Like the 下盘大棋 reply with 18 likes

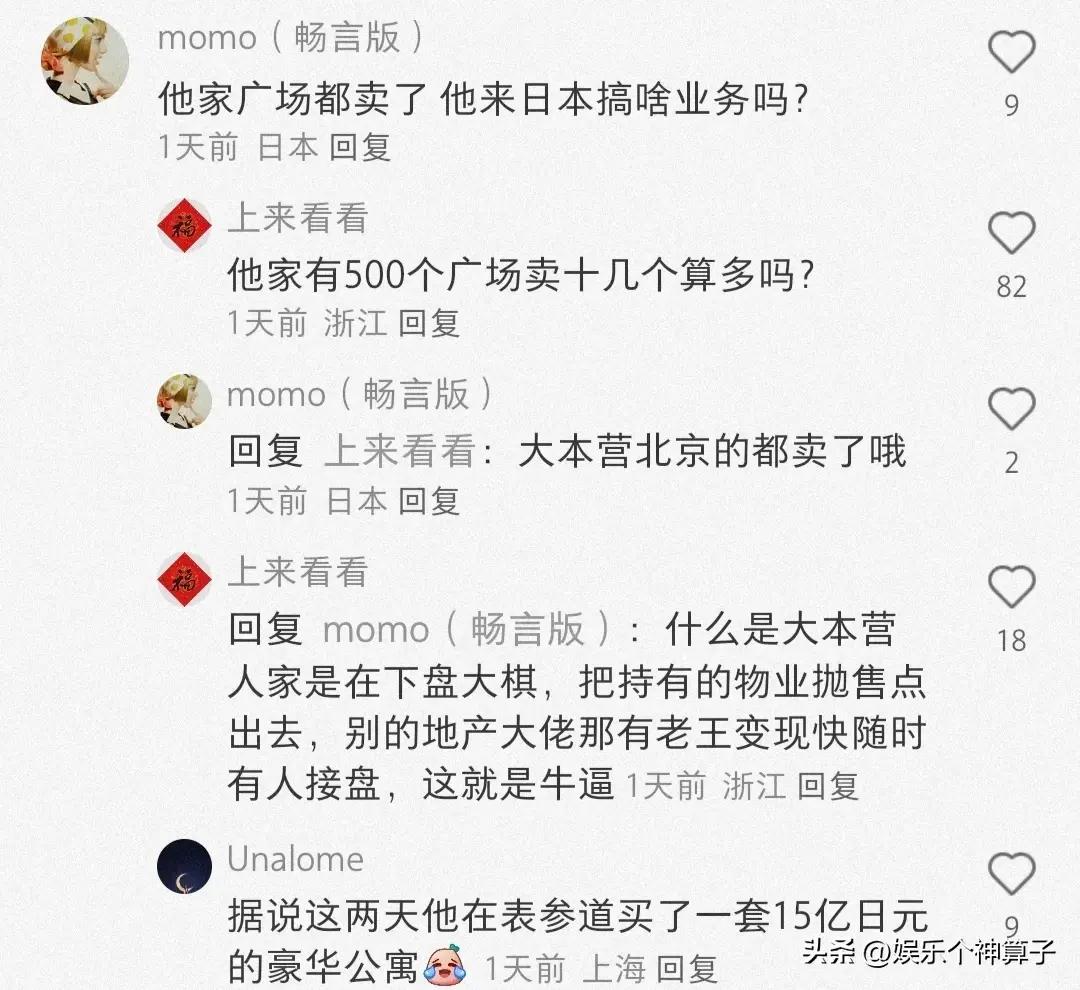click(x=1012, y=586)
